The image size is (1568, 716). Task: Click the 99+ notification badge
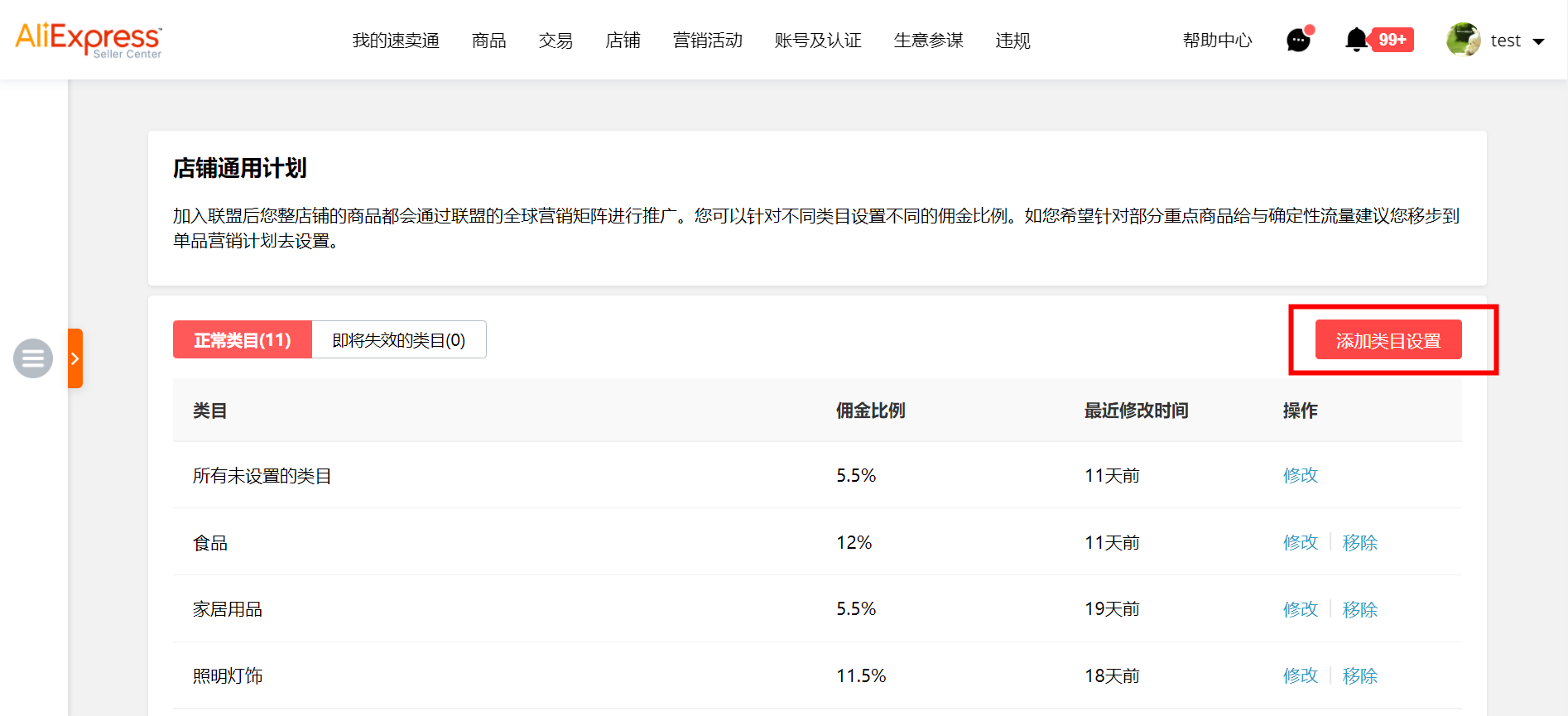tap(1392, 40)
